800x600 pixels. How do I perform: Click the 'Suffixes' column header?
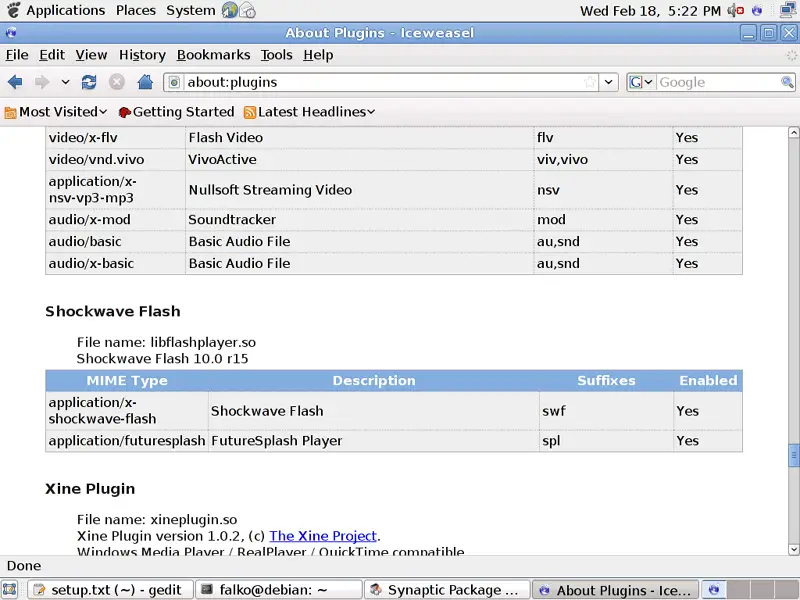[606, 381]
